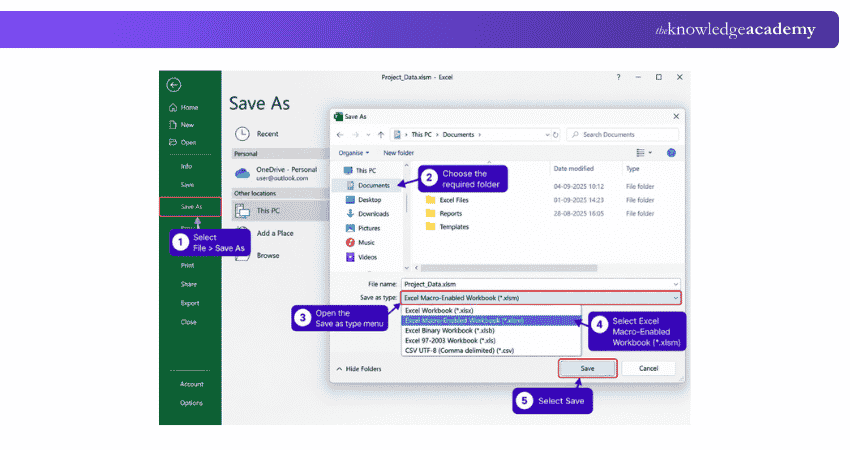Click This PC in the address breadcrumb

(x=421, y=134)
